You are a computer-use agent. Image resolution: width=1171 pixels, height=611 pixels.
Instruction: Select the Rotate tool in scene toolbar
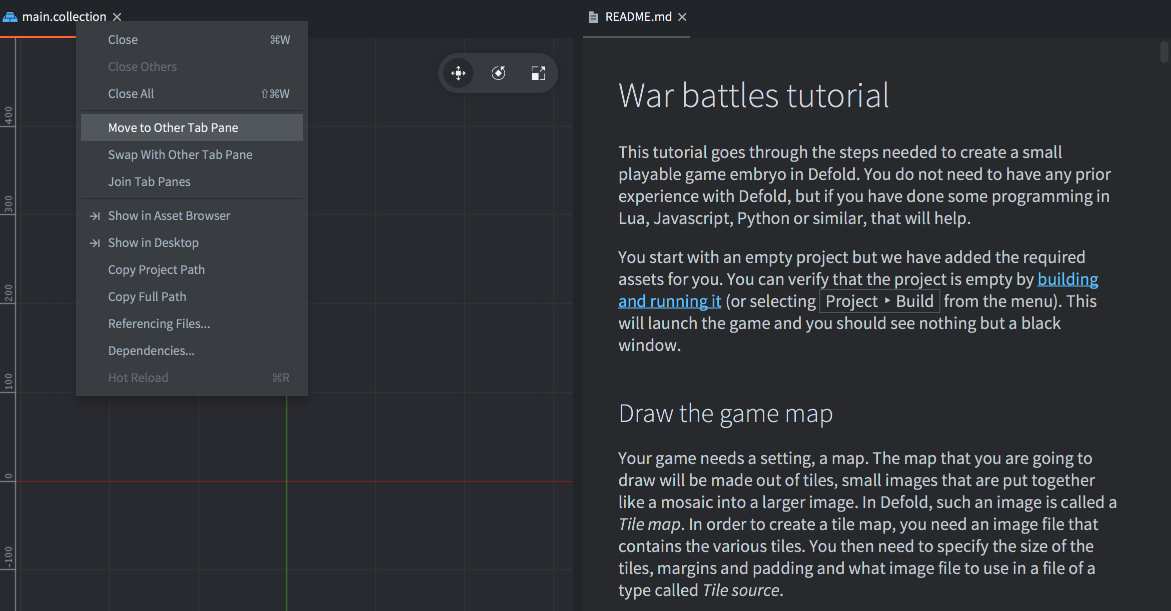[x=498, y=73]
